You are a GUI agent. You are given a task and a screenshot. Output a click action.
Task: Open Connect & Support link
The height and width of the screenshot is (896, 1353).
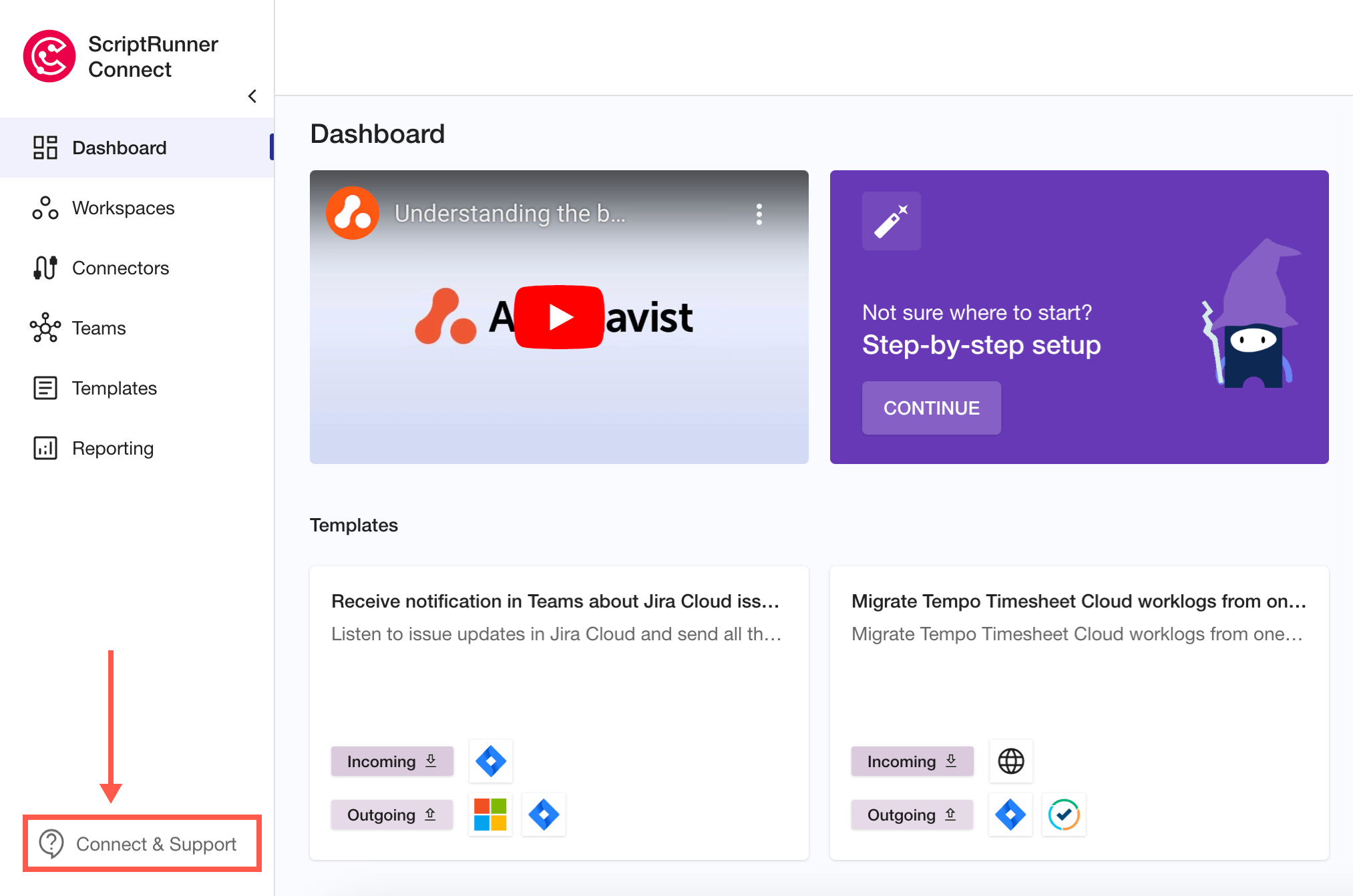pos(142,844)
